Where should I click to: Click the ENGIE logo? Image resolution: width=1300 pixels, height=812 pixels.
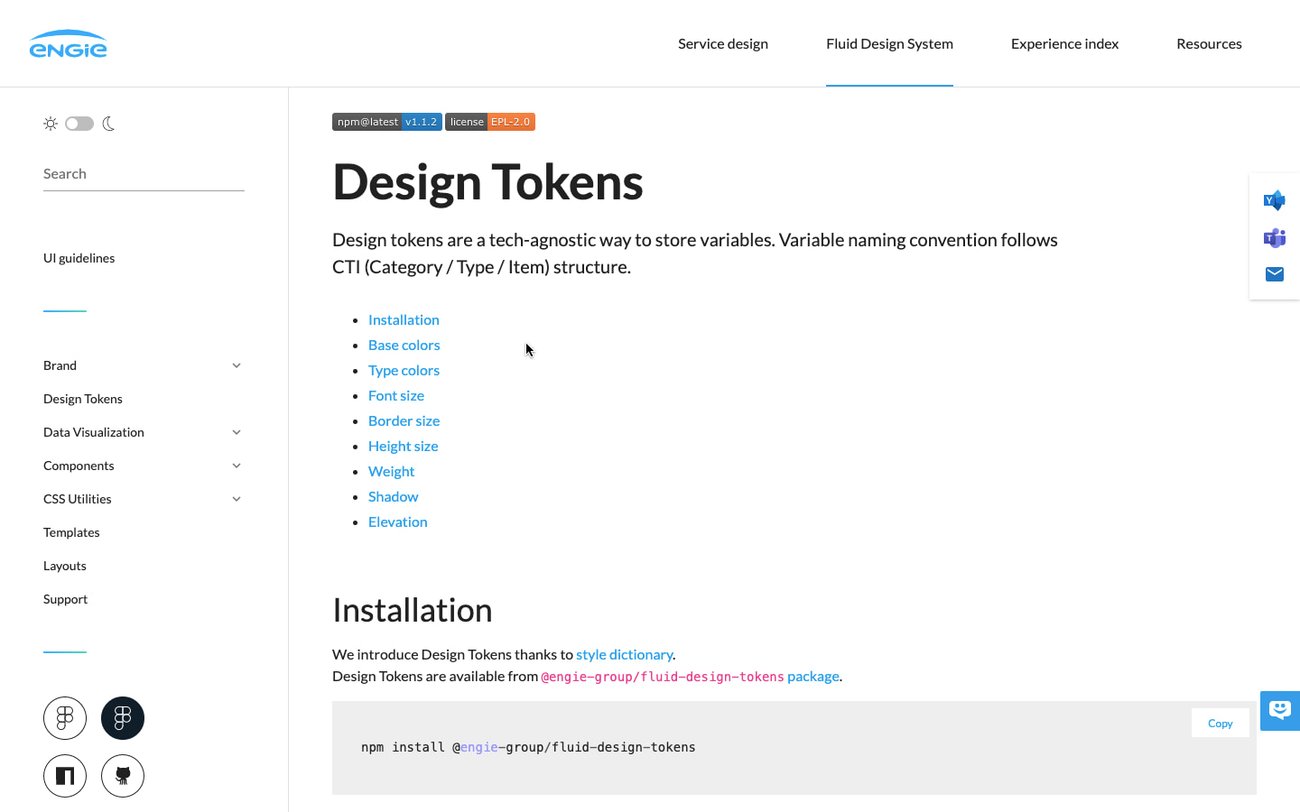click(68, 43)
